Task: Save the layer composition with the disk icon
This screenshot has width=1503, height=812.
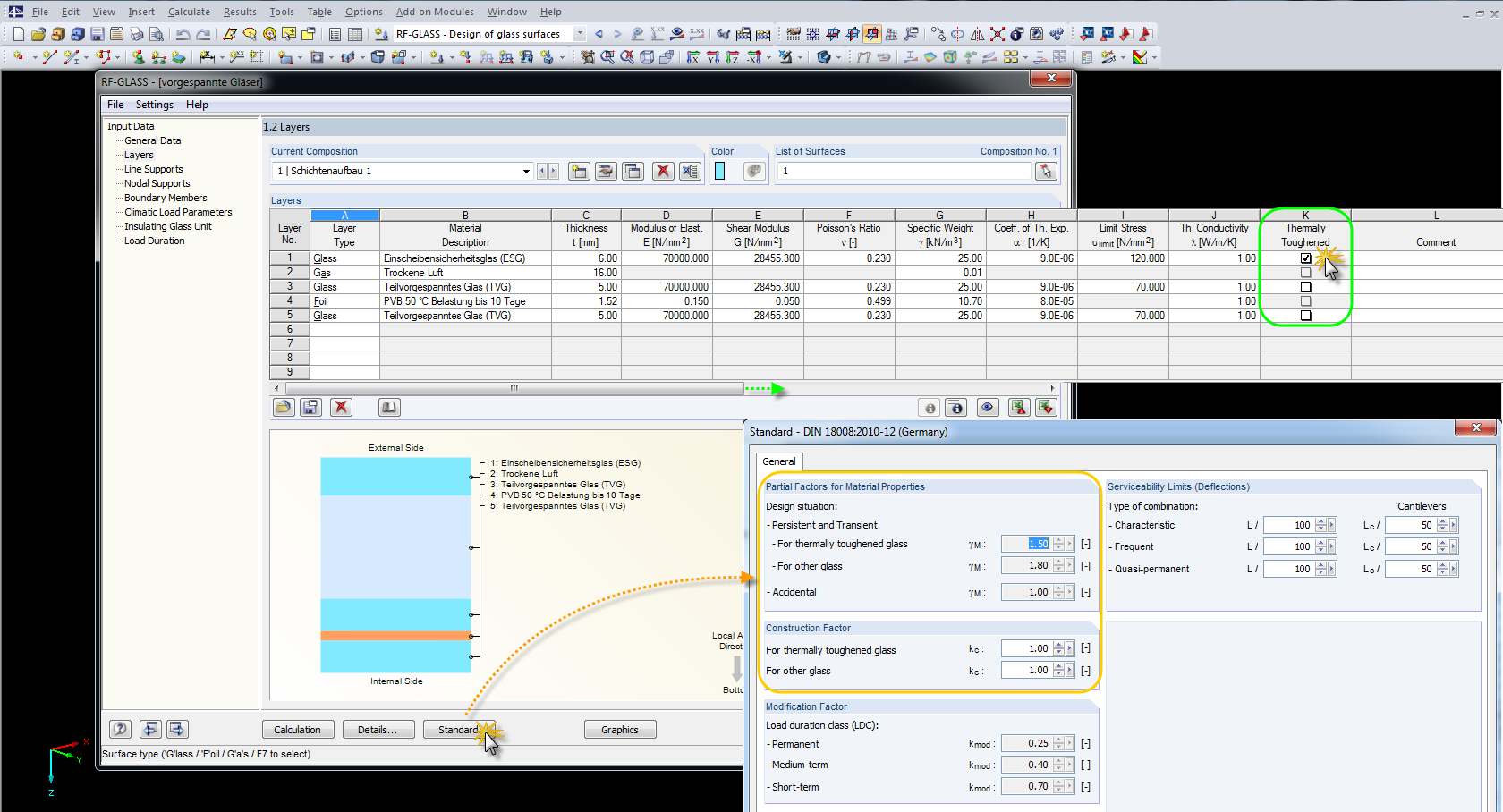Action: coord(310,407)
